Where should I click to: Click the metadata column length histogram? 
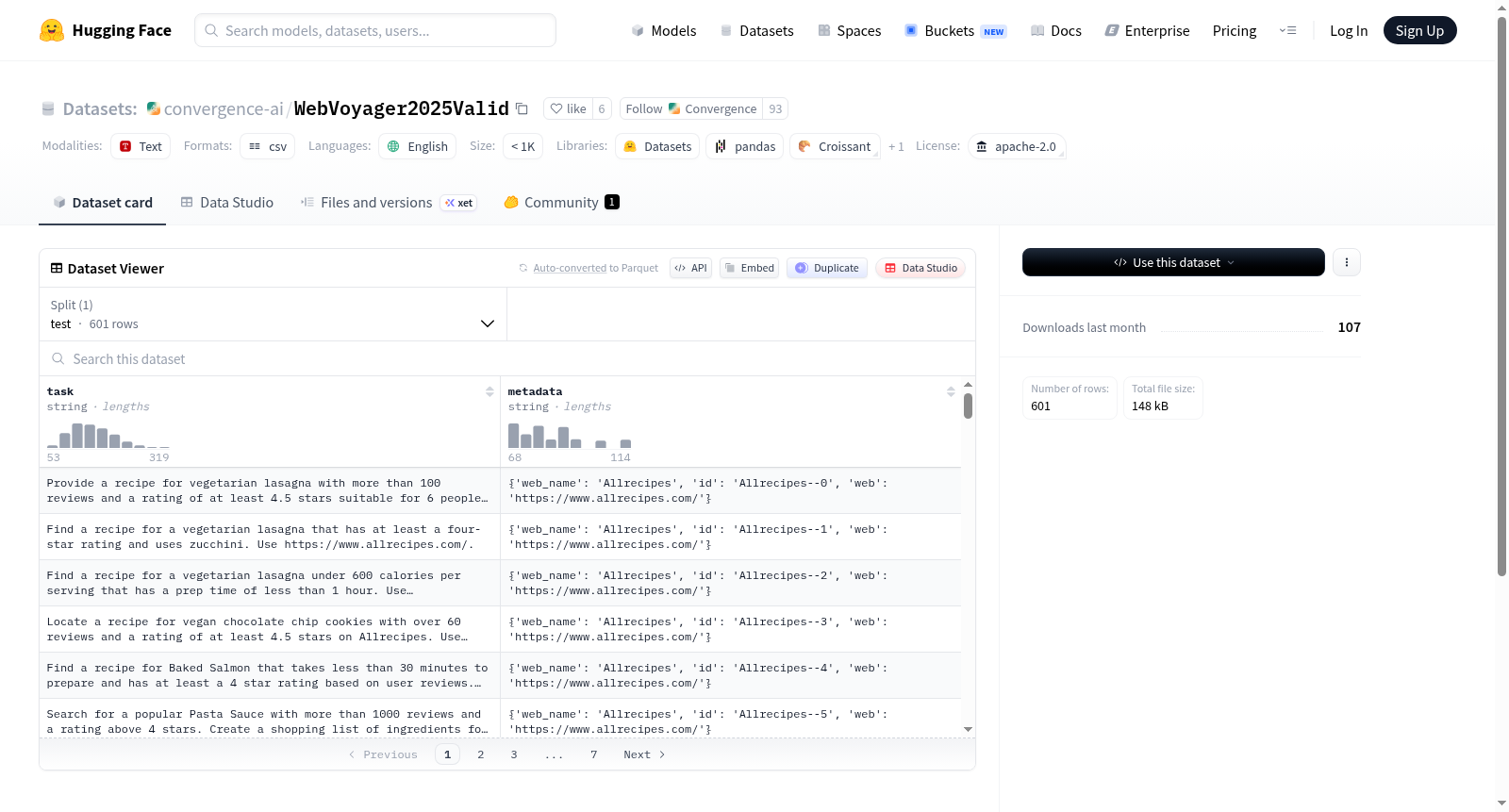click(570, 435)
